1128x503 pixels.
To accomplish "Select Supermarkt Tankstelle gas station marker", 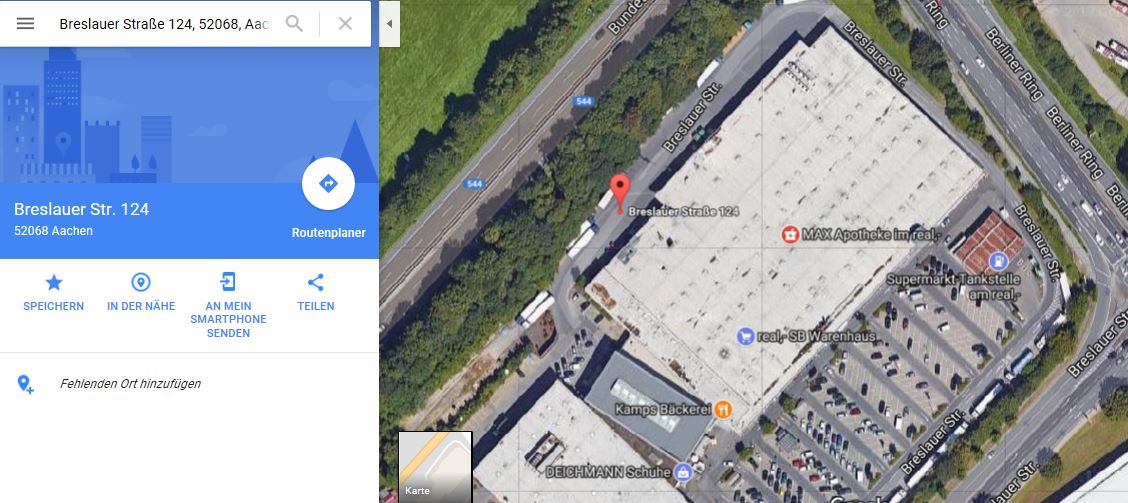I will click(998, 260).
